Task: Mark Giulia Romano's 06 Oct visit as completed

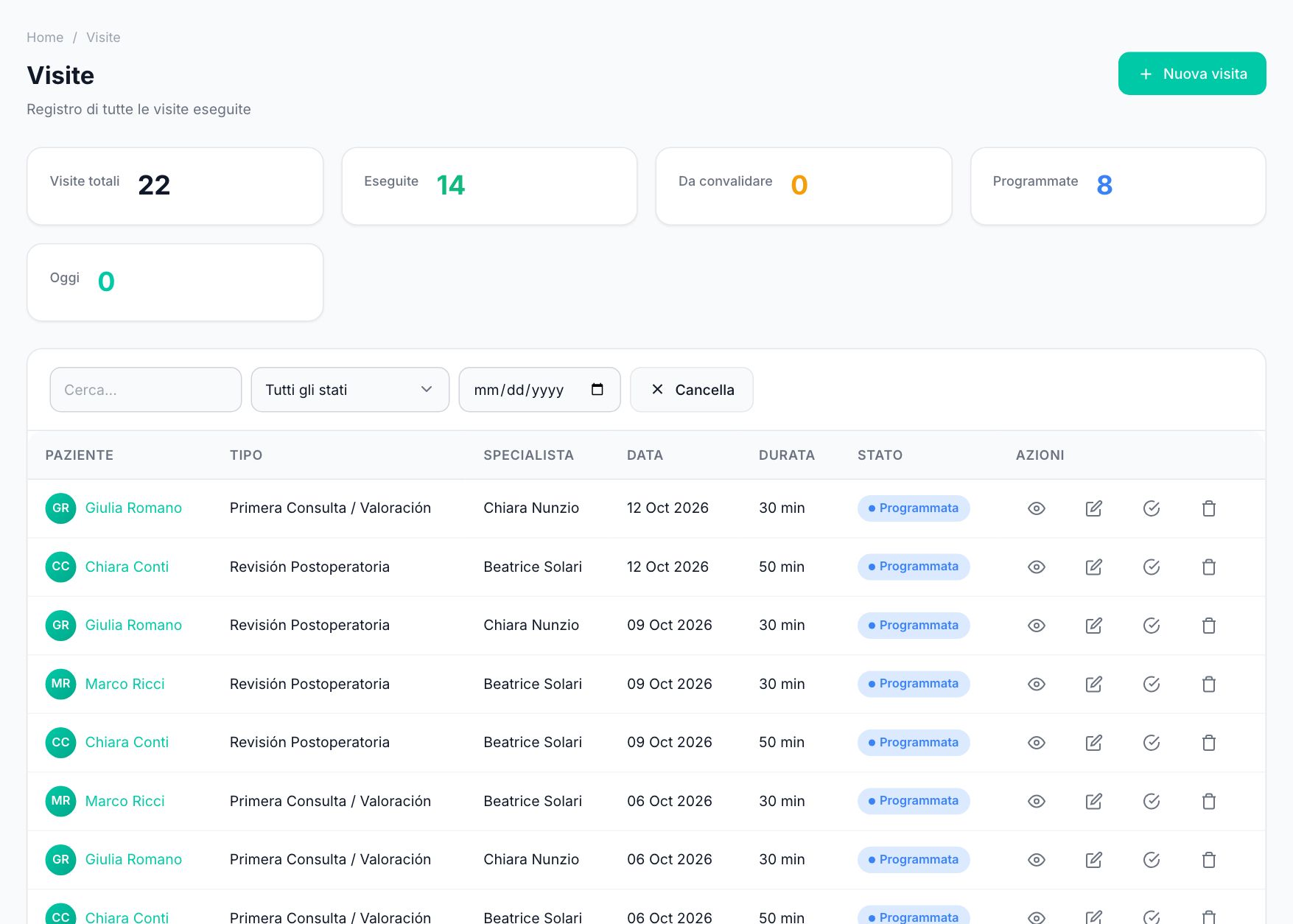Action: 1151,860
